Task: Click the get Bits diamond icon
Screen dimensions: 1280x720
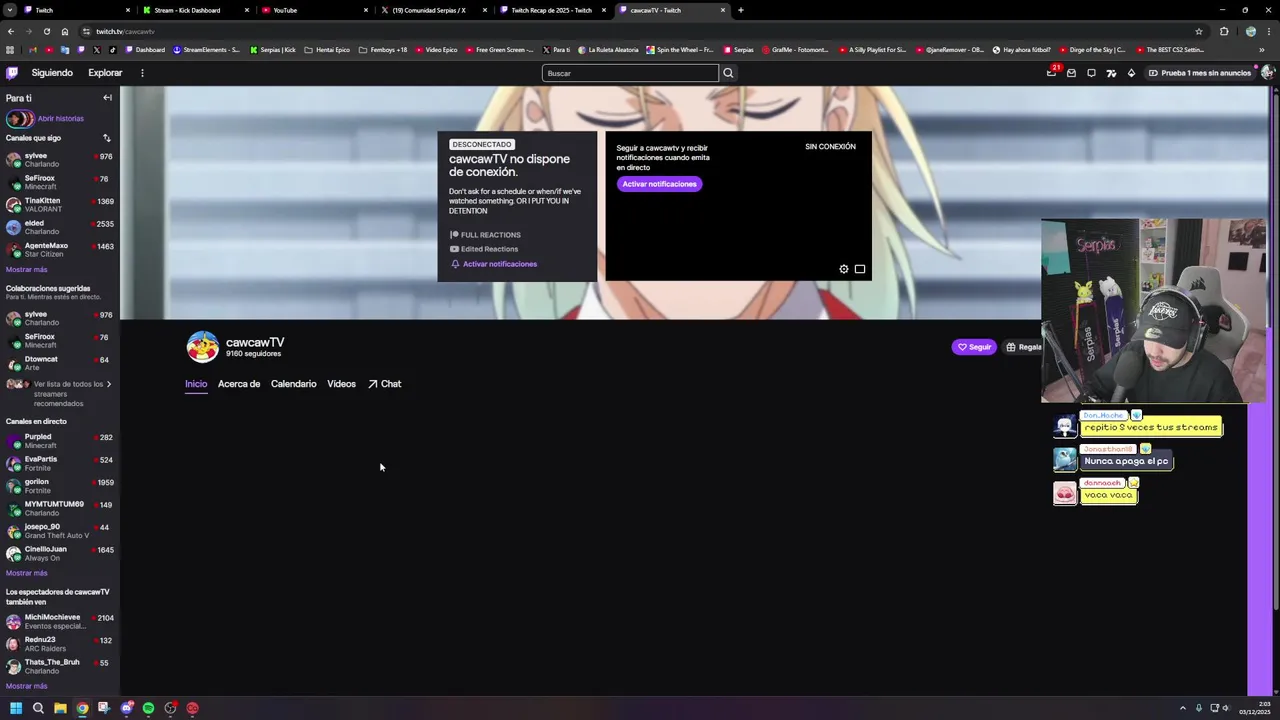Action: [x=1131, y=73]
